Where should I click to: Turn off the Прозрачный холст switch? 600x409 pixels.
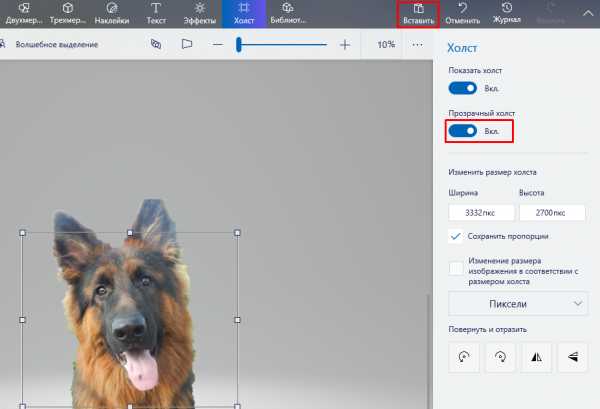[463, 131]
